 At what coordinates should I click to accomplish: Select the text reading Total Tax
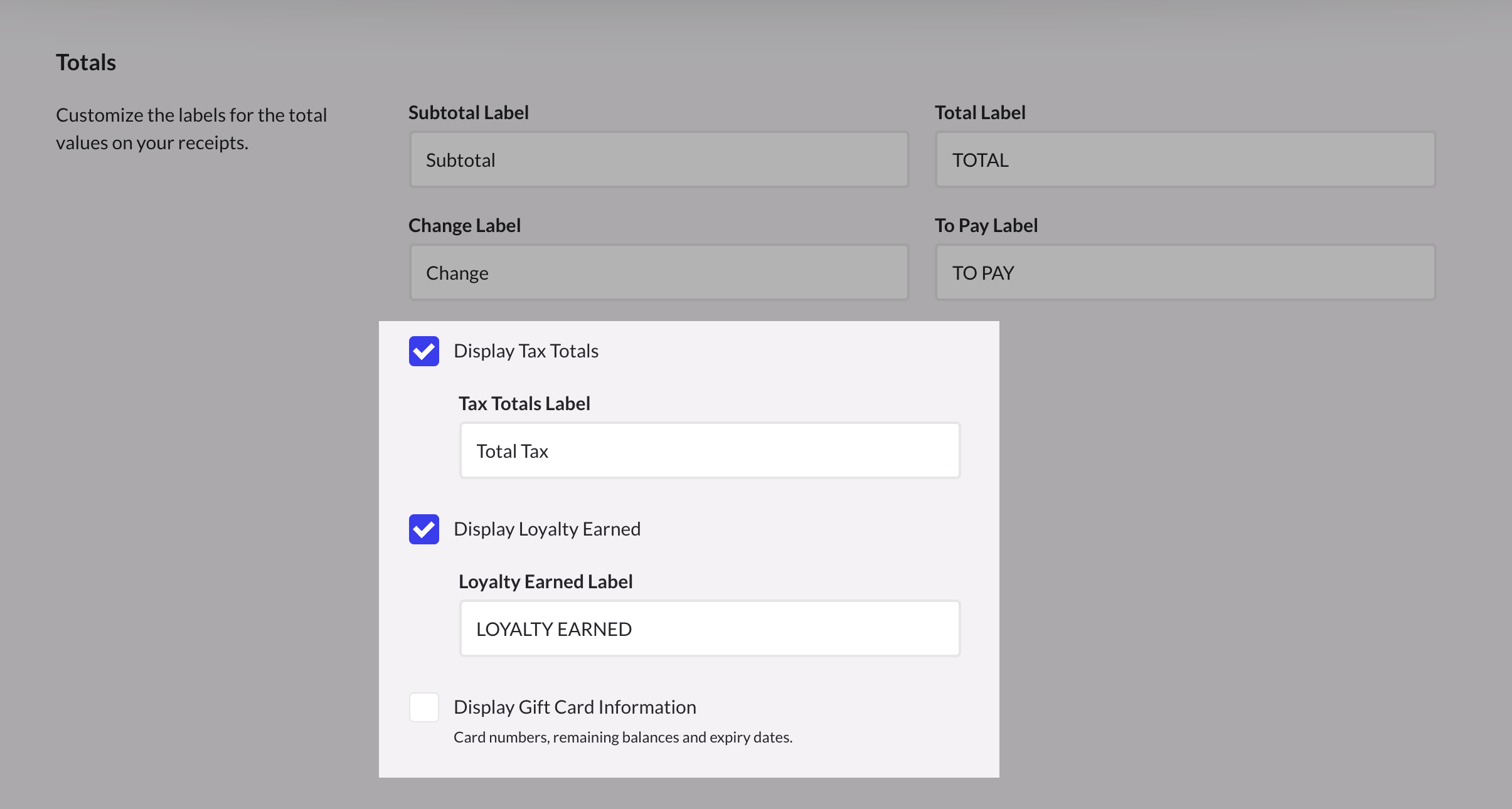pos(512,450)
